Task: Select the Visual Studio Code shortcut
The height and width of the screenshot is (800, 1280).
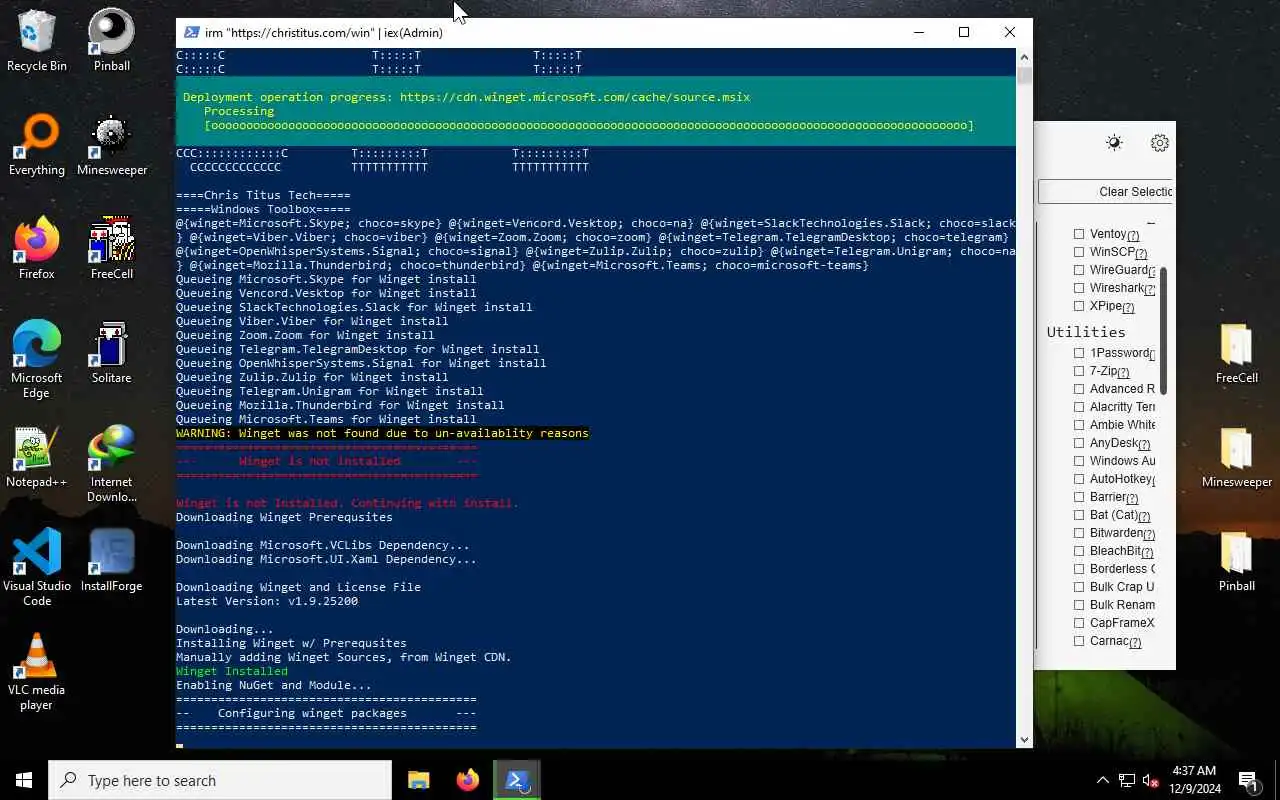Action: pyautogui.click(x=37, y=568)
